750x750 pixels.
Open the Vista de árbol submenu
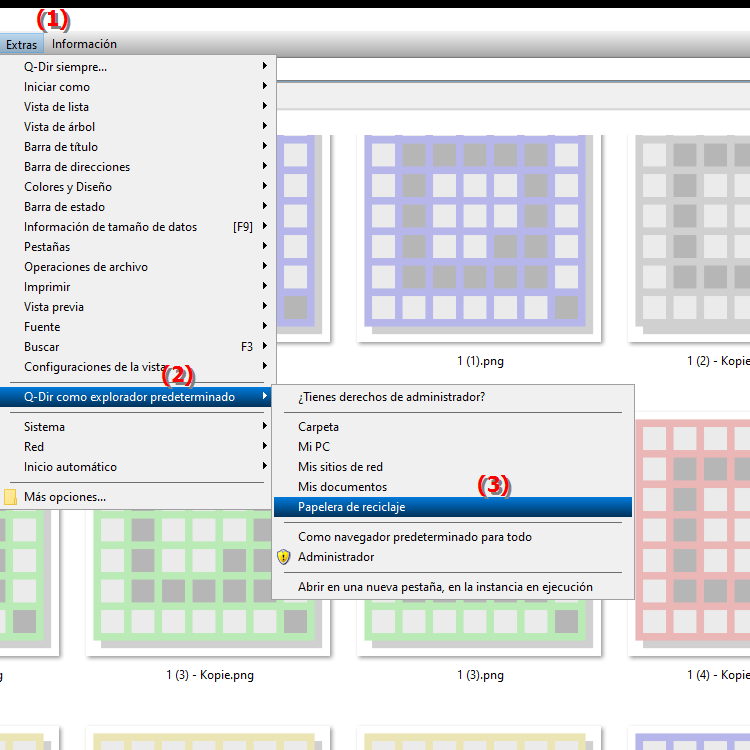point(138,127)
